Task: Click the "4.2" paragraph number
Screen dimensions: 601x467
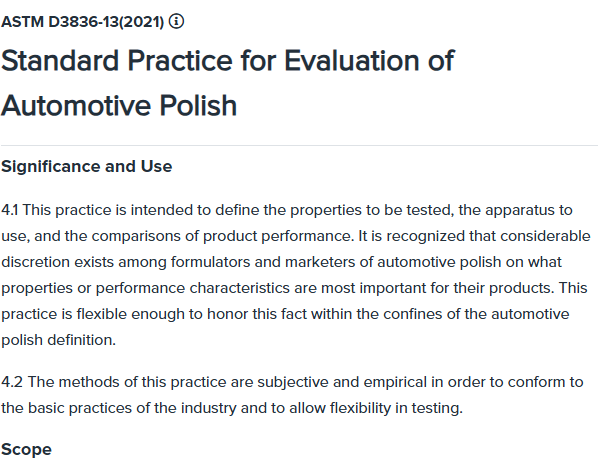Action: [12, 382]
